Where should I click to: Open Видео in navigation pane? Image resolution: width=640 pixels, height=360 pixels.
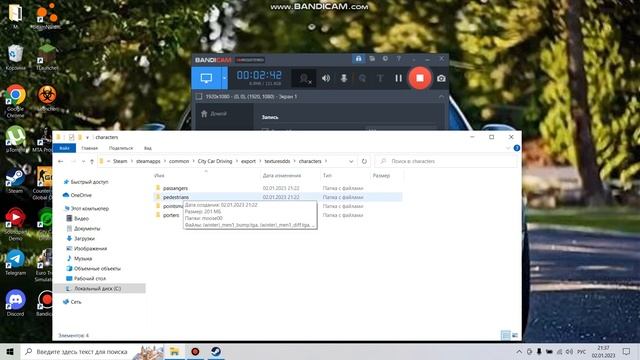[x=81, y=219]
